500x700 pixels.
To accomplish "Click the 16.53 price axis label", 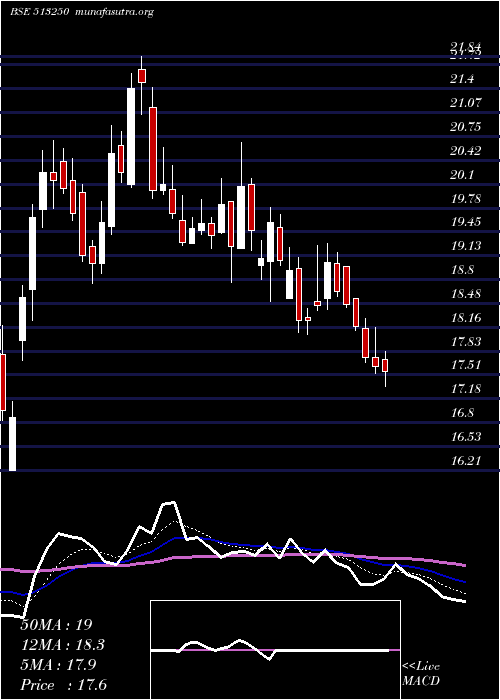I will 466,437.
